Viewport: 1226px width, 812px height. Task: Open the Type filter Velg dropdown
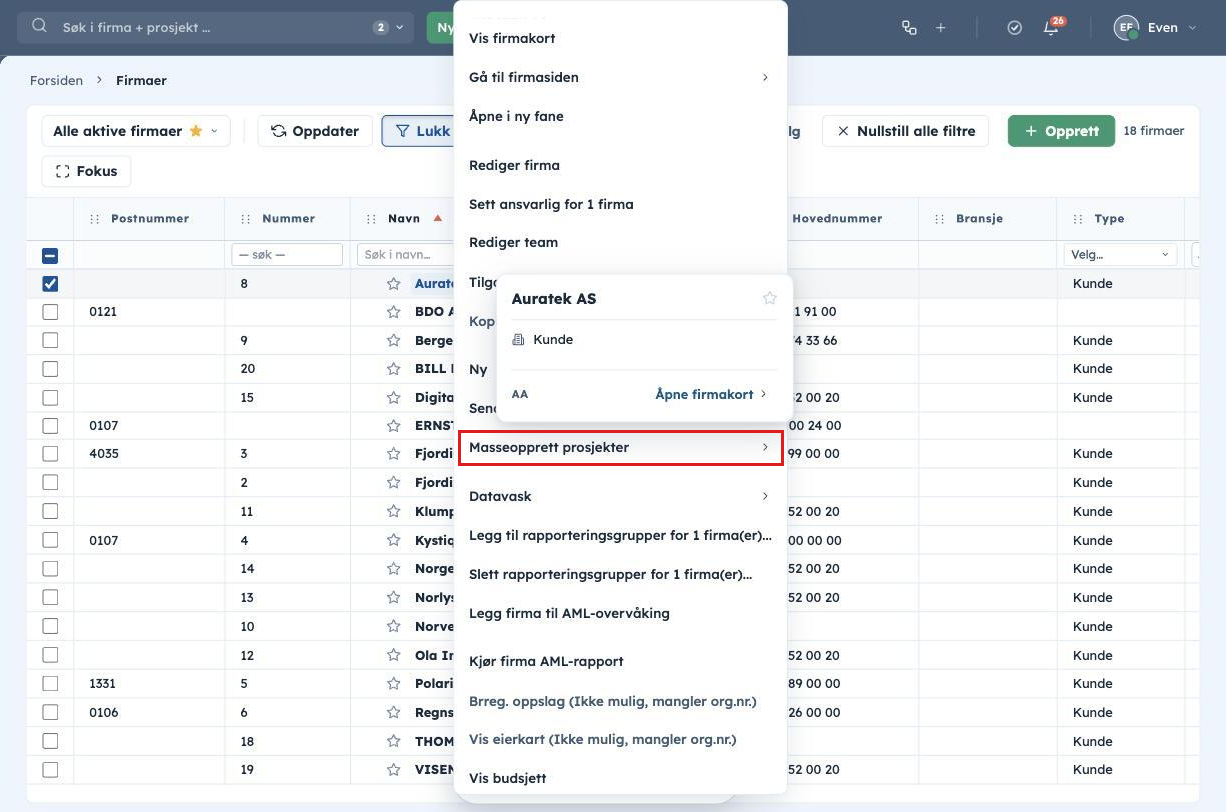click(1120, 255)
